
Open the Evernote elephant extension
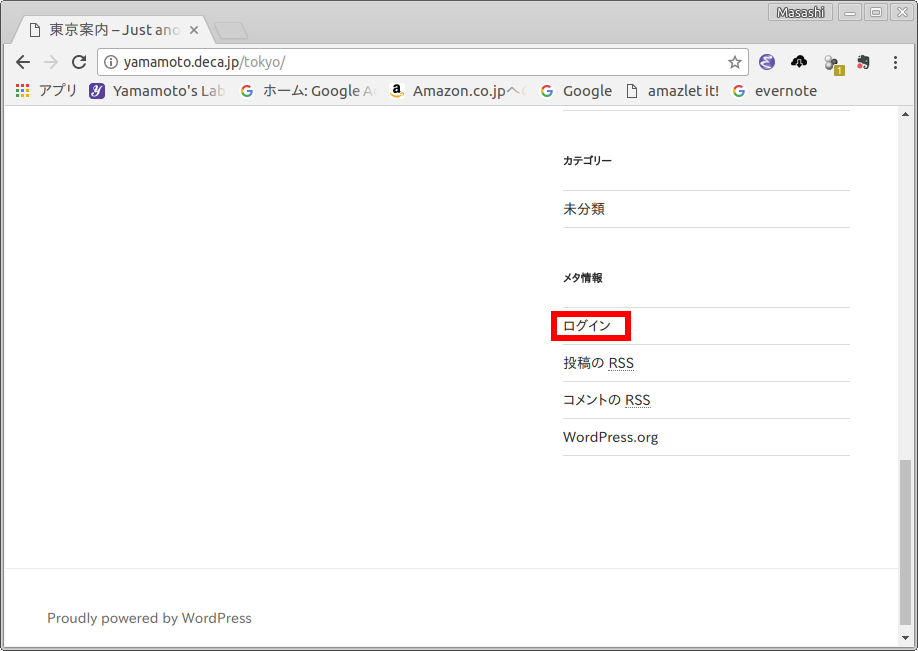click(x=864, y=62)
